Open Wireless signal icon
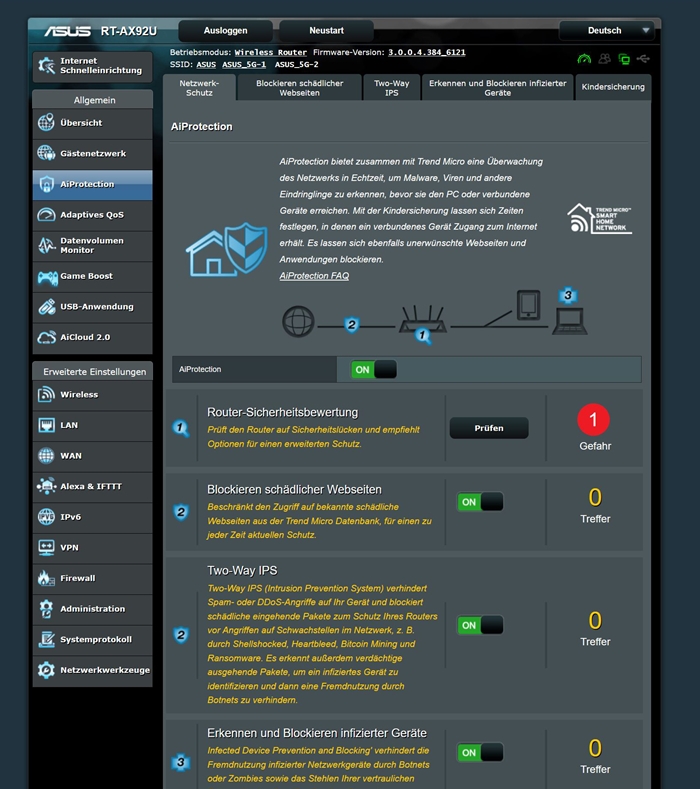The image size is (700, 789). [46, 394]
